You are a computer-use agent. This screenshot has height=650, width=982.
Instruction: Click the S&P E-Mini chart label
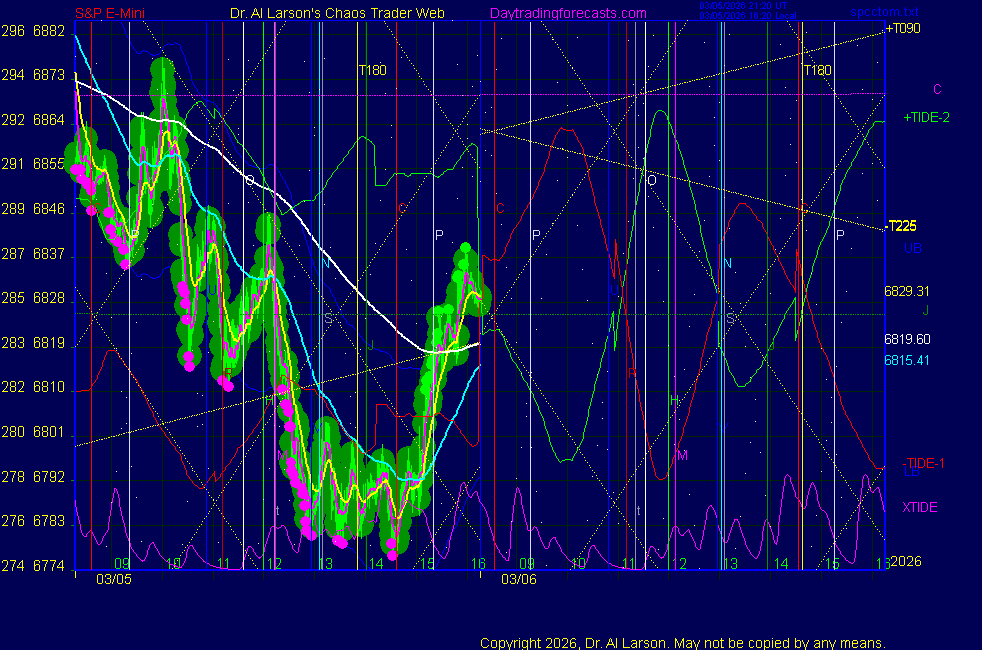pos(108,14)
